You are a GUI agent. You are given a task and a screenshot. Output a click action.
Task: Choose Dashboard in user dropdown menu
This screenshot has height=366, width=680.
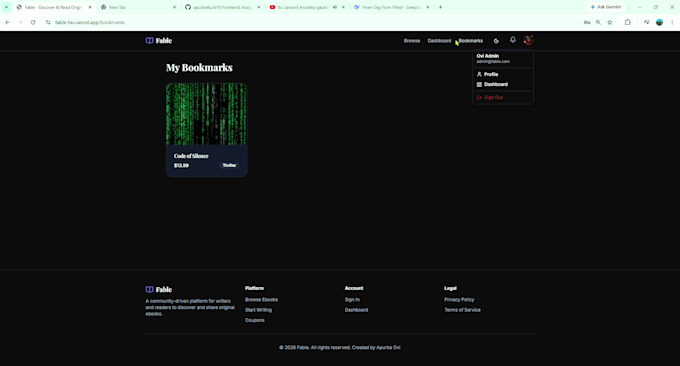(503, 85)
